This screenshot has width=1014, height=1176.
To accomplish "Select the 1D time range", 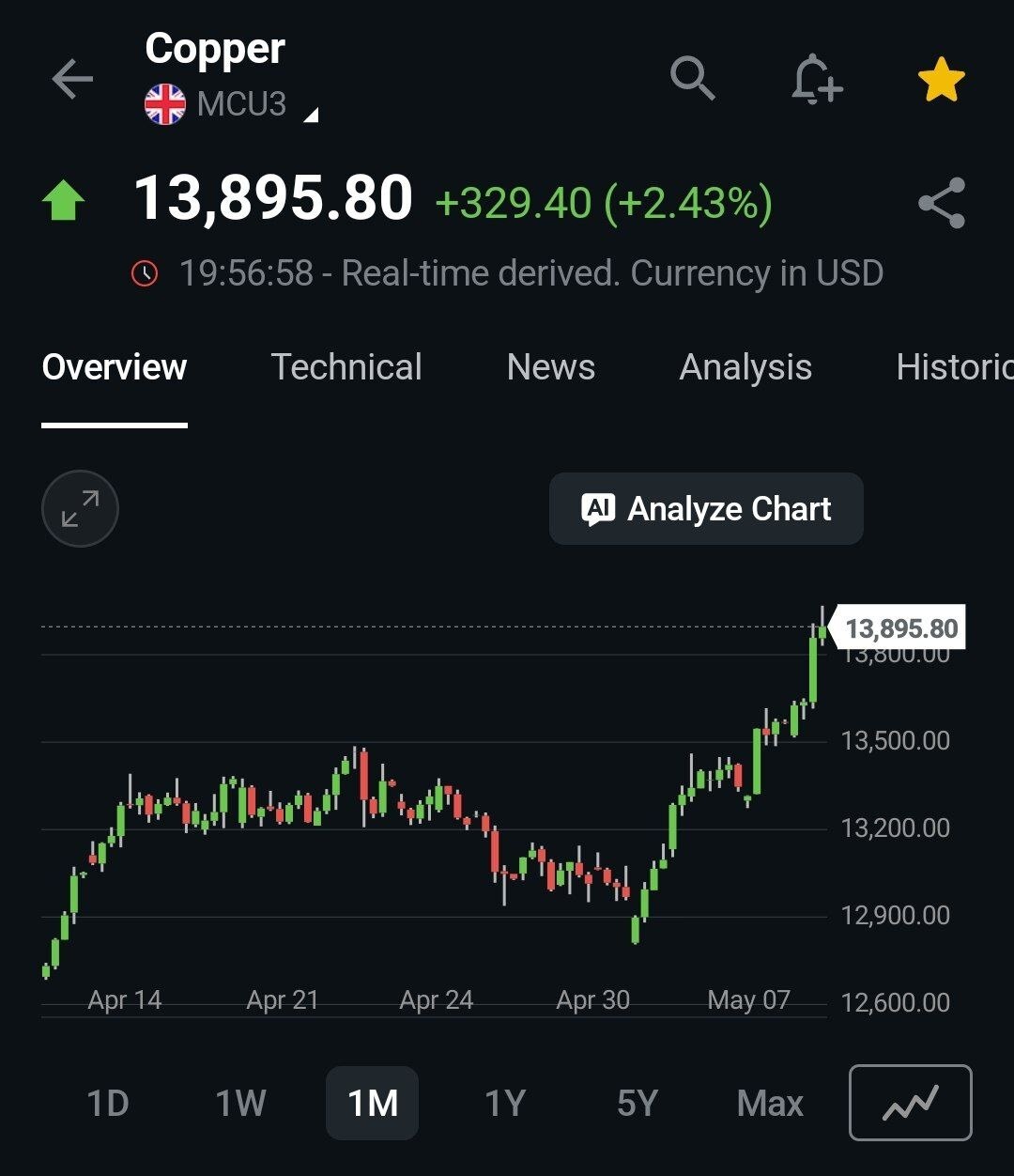I will 108,1103.
